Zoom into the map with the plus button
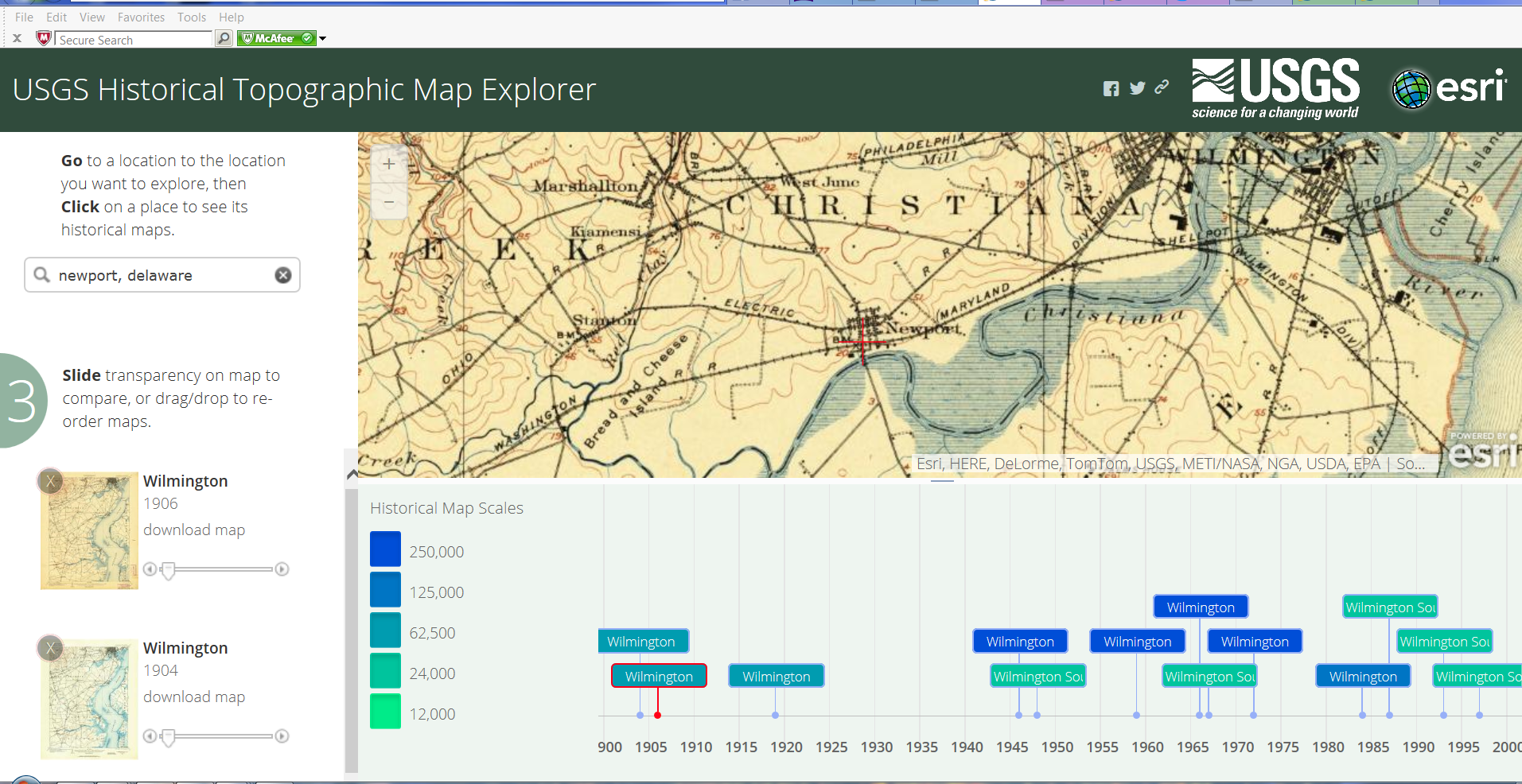Viewport: 1522px width, 784px height. (x=389, y=164)
